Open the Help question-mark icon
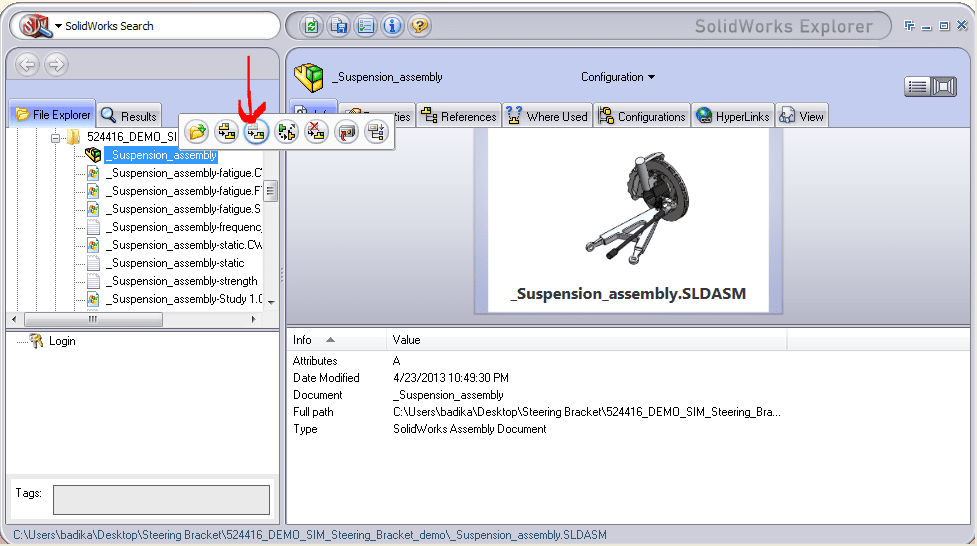 [x=420, y=26]
